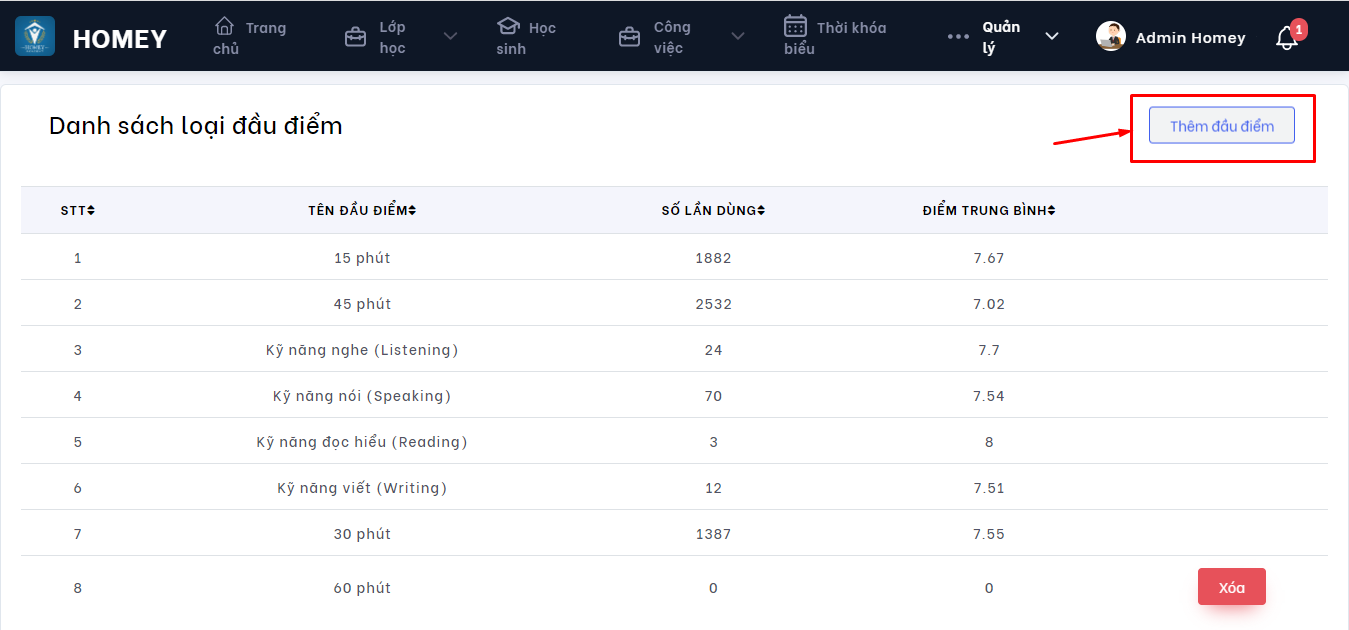This screenshot has height=630, width=1349.
Task: Click the Admin Homey avatar picture
Action: coord(1111,37)
